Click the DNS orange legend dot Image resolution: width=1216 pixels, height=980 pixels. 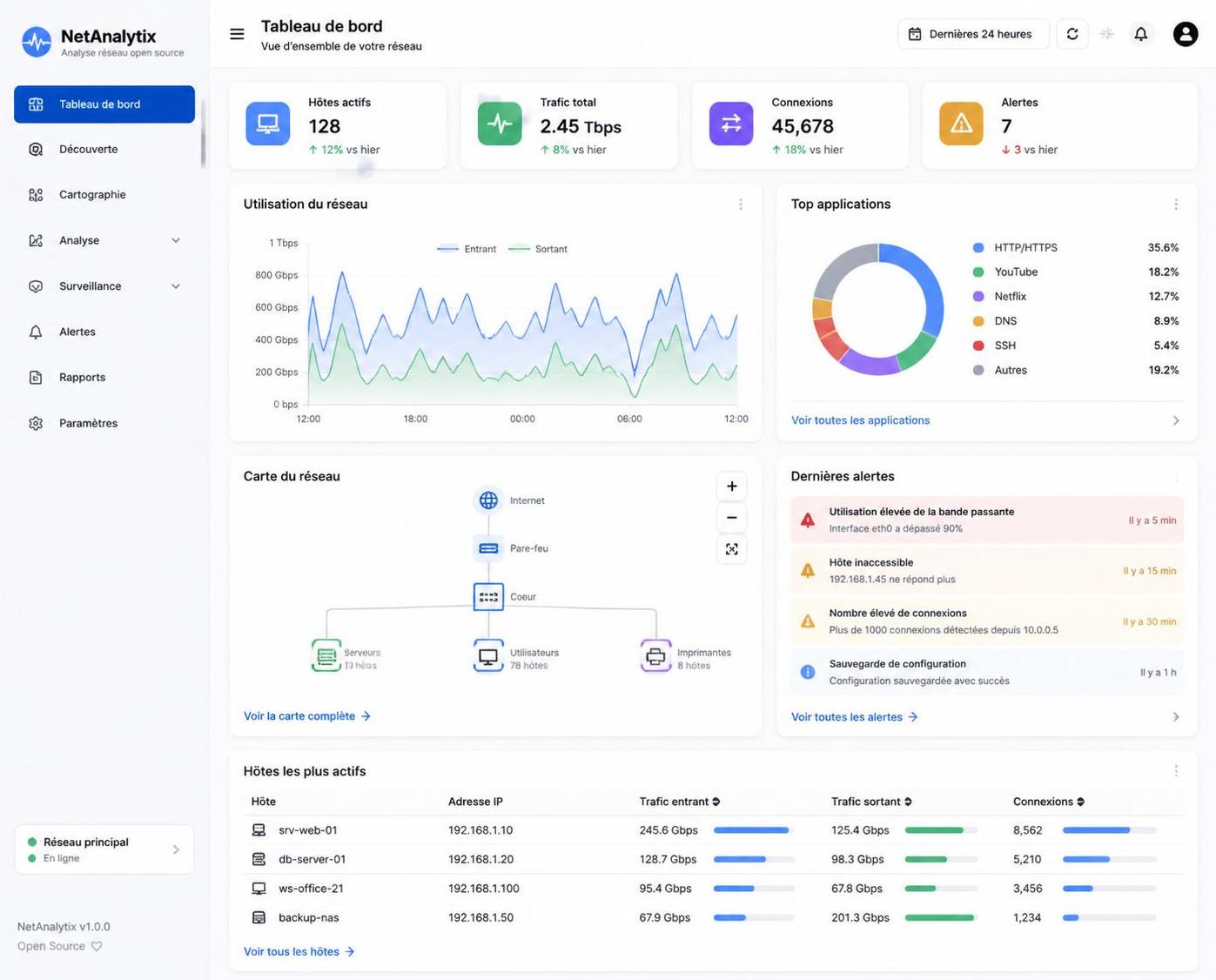pyautogui.click(x=978, y=321)
